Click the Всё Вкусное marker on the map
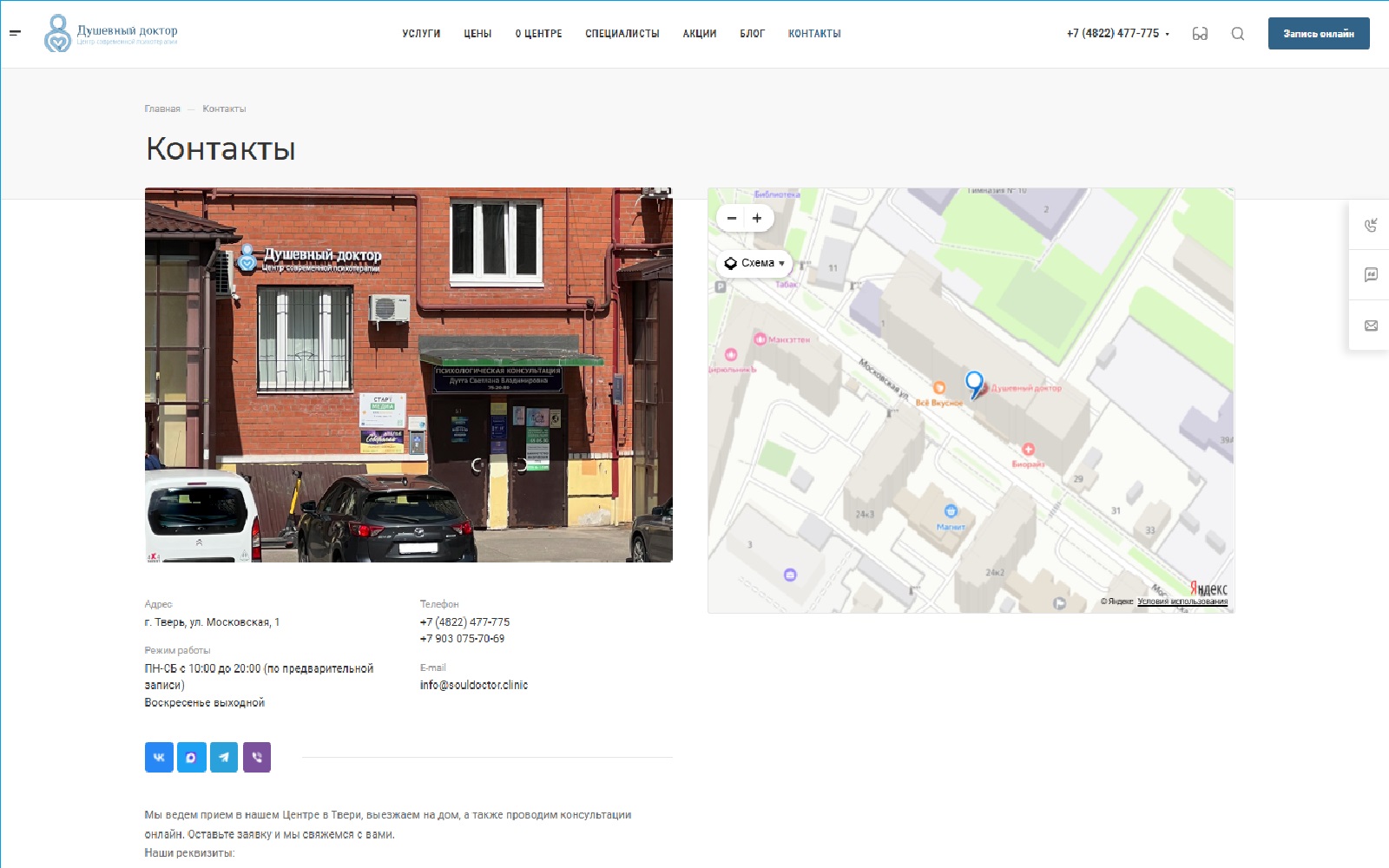Viewport: 1389px width, 868px height. pos(938,388)
